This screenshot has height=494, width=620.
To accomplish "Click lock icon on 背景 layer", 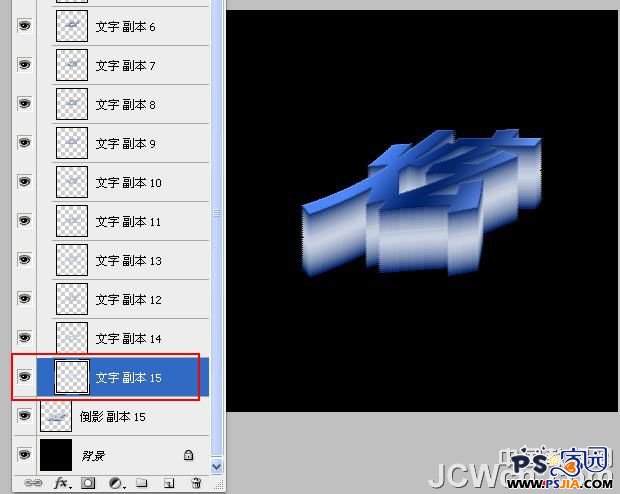I will [x=189, y=455].
